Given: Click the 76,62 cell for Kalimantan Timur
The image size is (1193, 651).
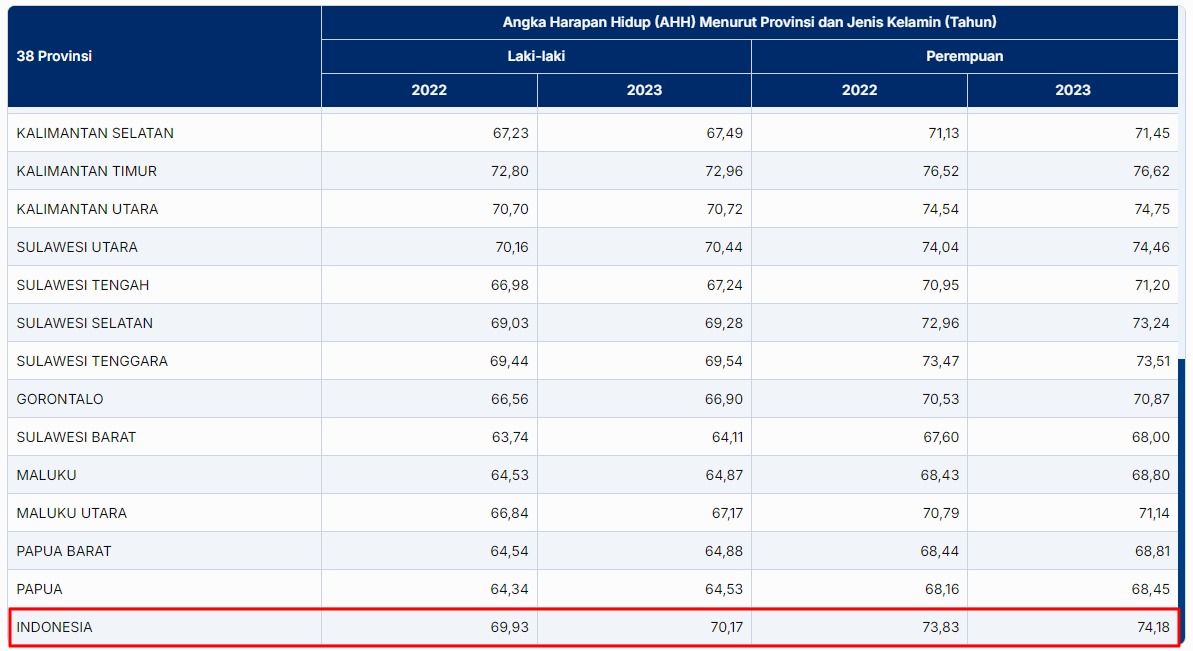Looking at the screenshot, I should point(1150,171).
